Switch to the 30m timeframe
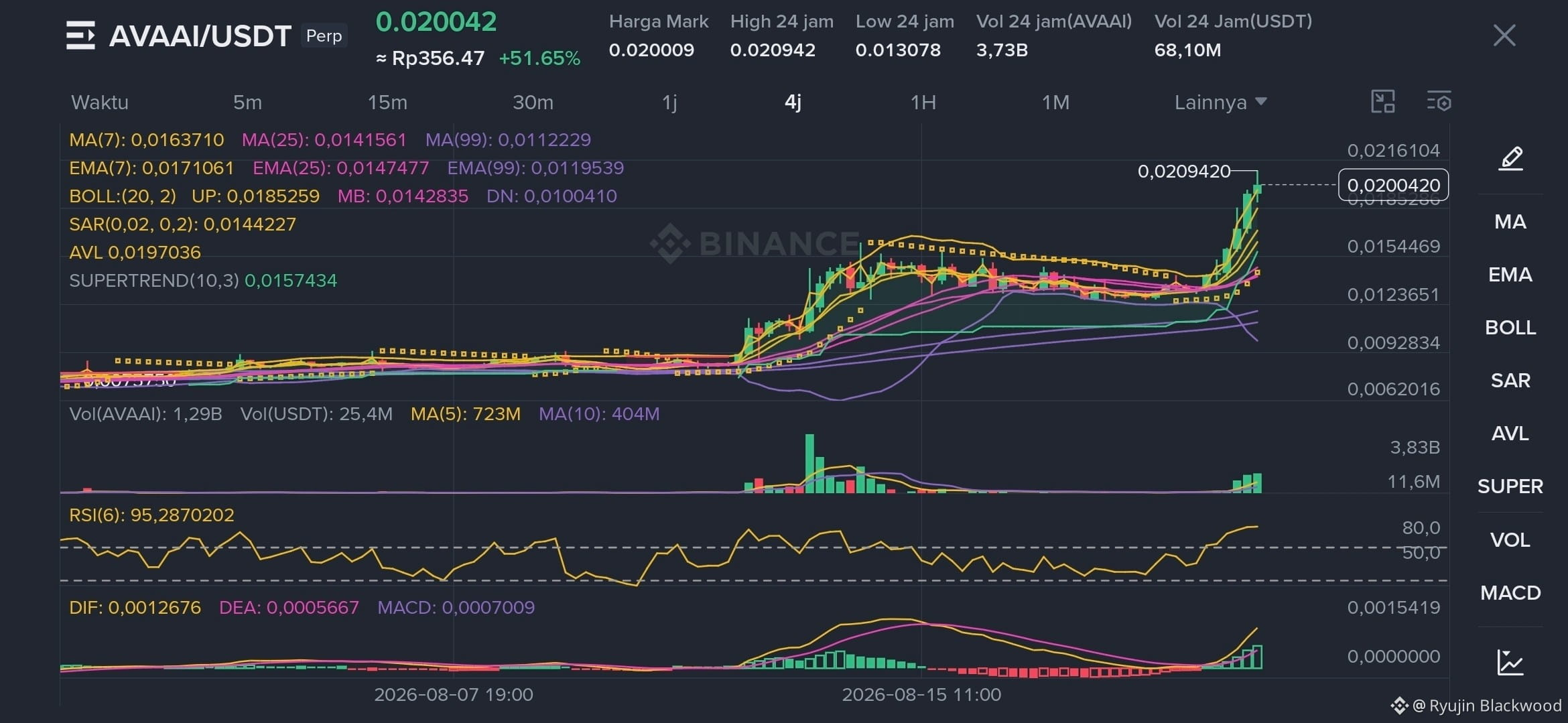The width and height of the screenshot is (1568, 723). [x=533, y=103]
